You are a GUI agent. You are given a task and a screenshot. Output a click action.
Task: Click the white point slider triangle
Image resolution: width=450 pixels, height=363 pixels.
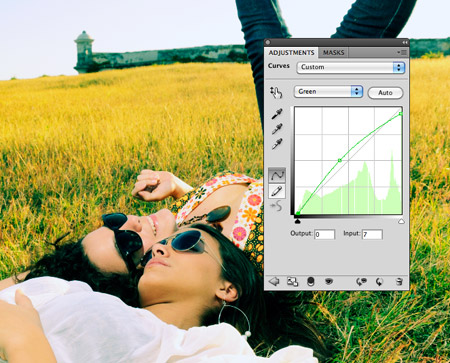click(x=401, y=221)
